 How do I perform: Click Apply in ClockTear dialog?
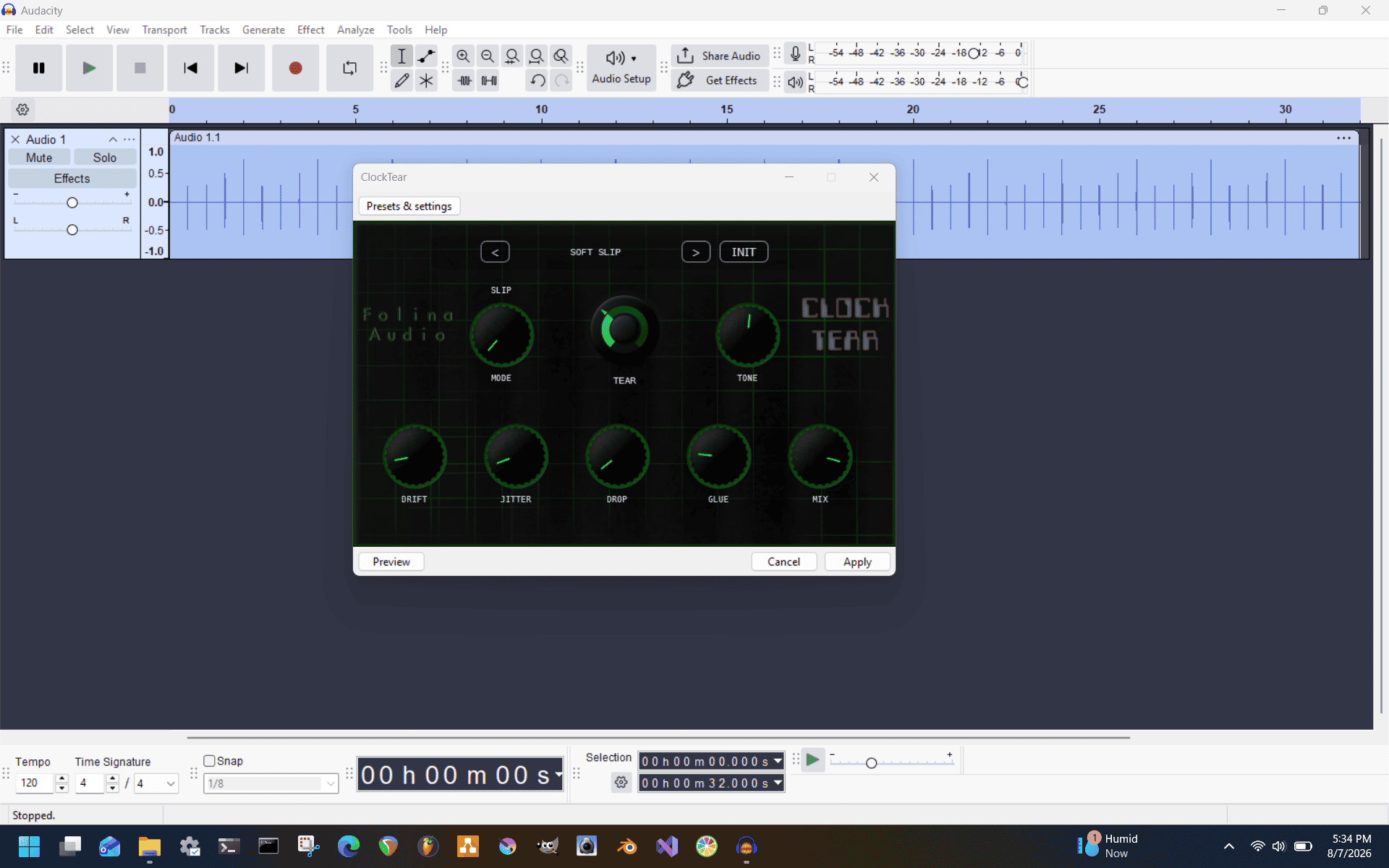[x=857, y=562]
